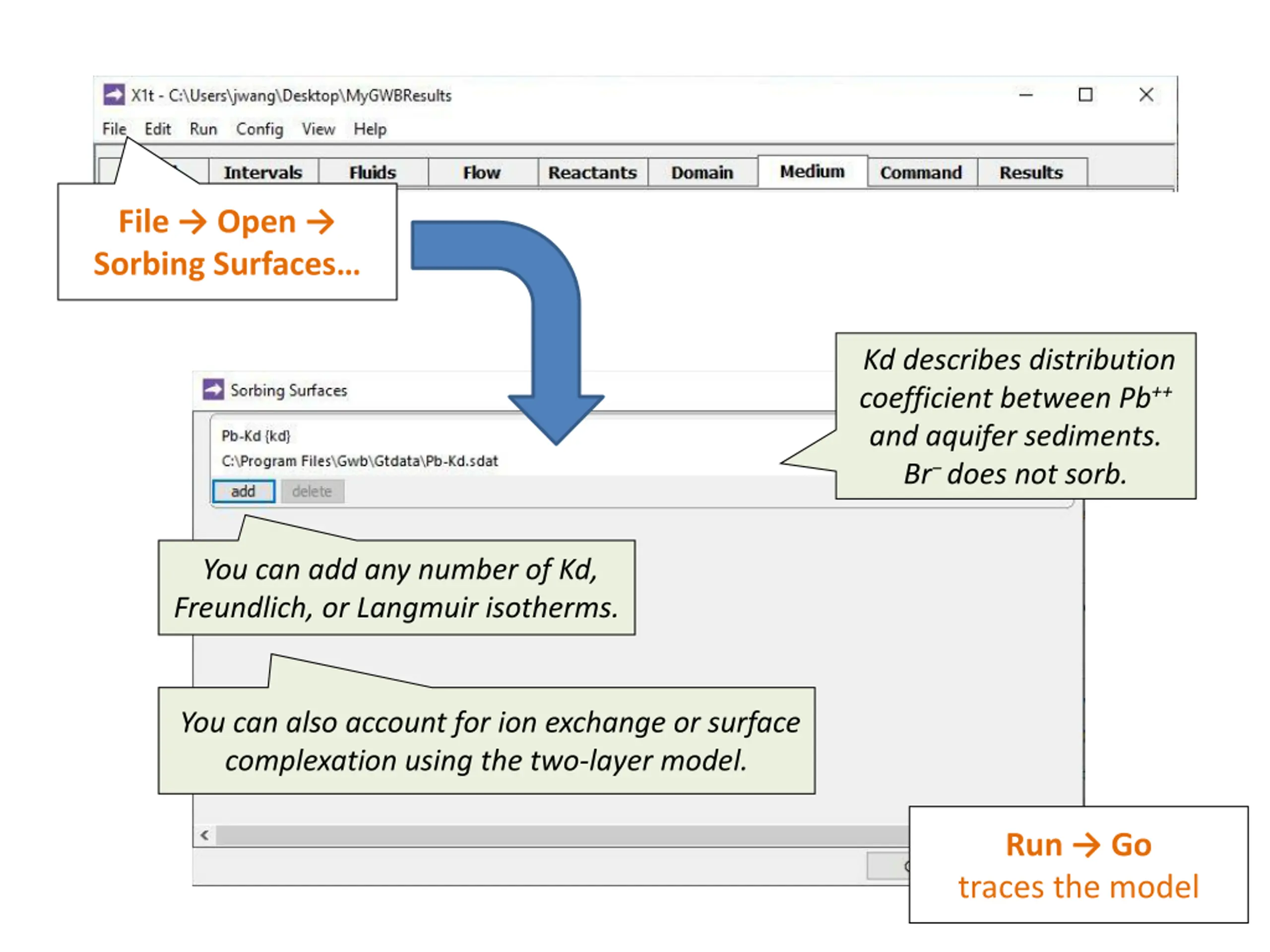The width and height of the screenshot is (1270, 952).
Task: Click the Sorbing Surfaces dialog icon
Action: 213,390
